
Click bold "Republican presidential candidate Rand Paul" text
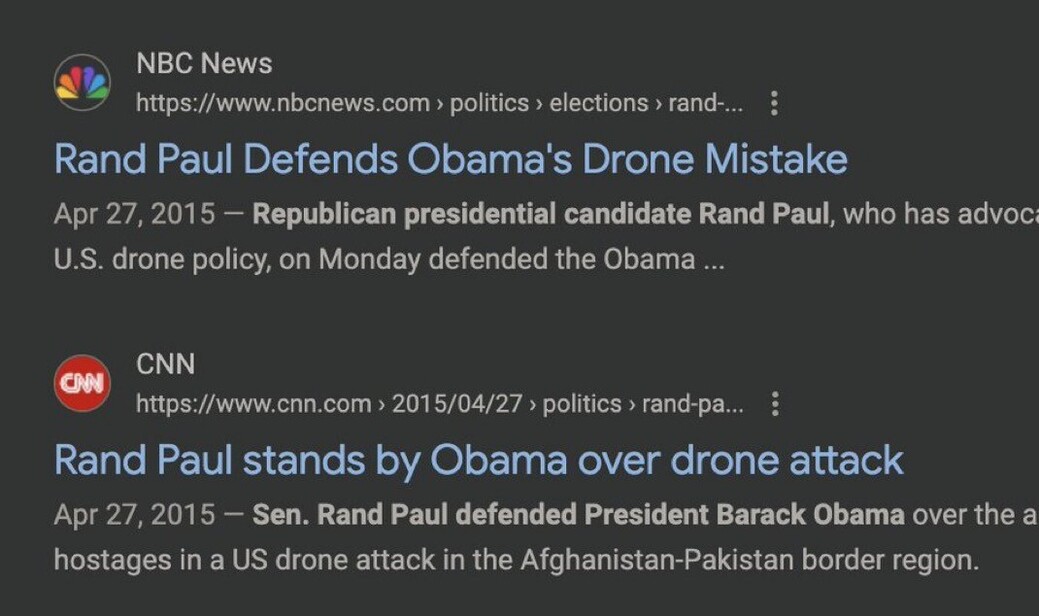click(x=540, y=214)
